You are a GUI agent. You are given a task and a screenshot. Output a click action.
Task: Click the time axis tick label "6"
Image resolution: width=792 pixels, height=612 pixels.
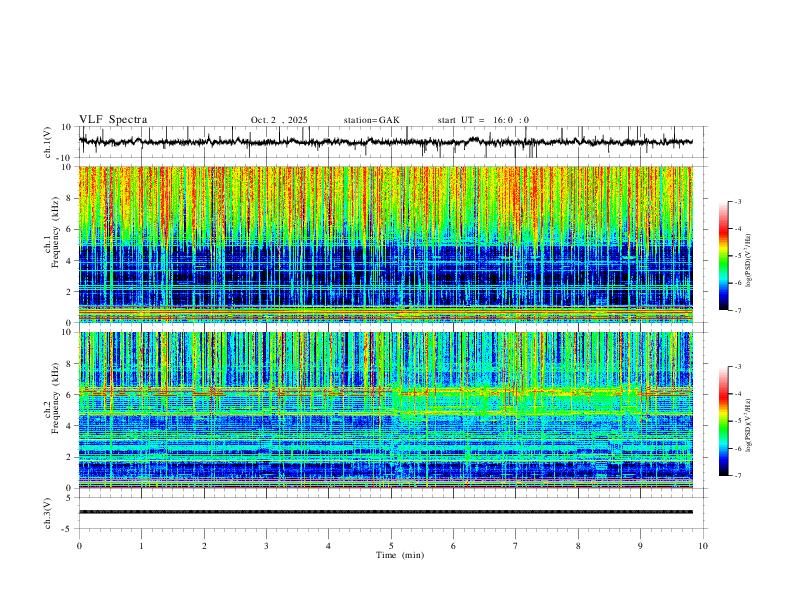tap(453, 546)
